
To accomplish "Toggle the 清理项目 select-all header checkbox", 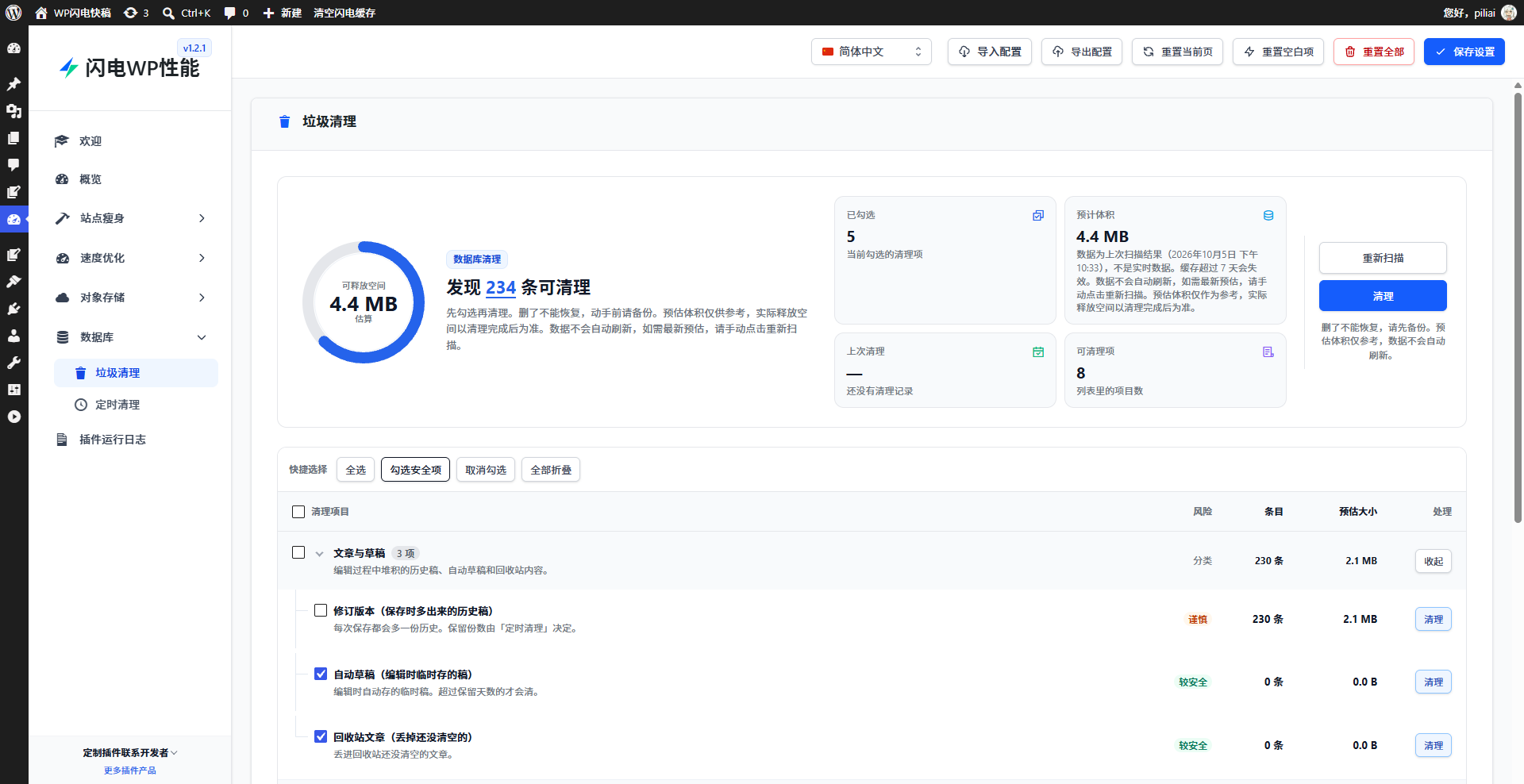I will (x=298, y=512).
